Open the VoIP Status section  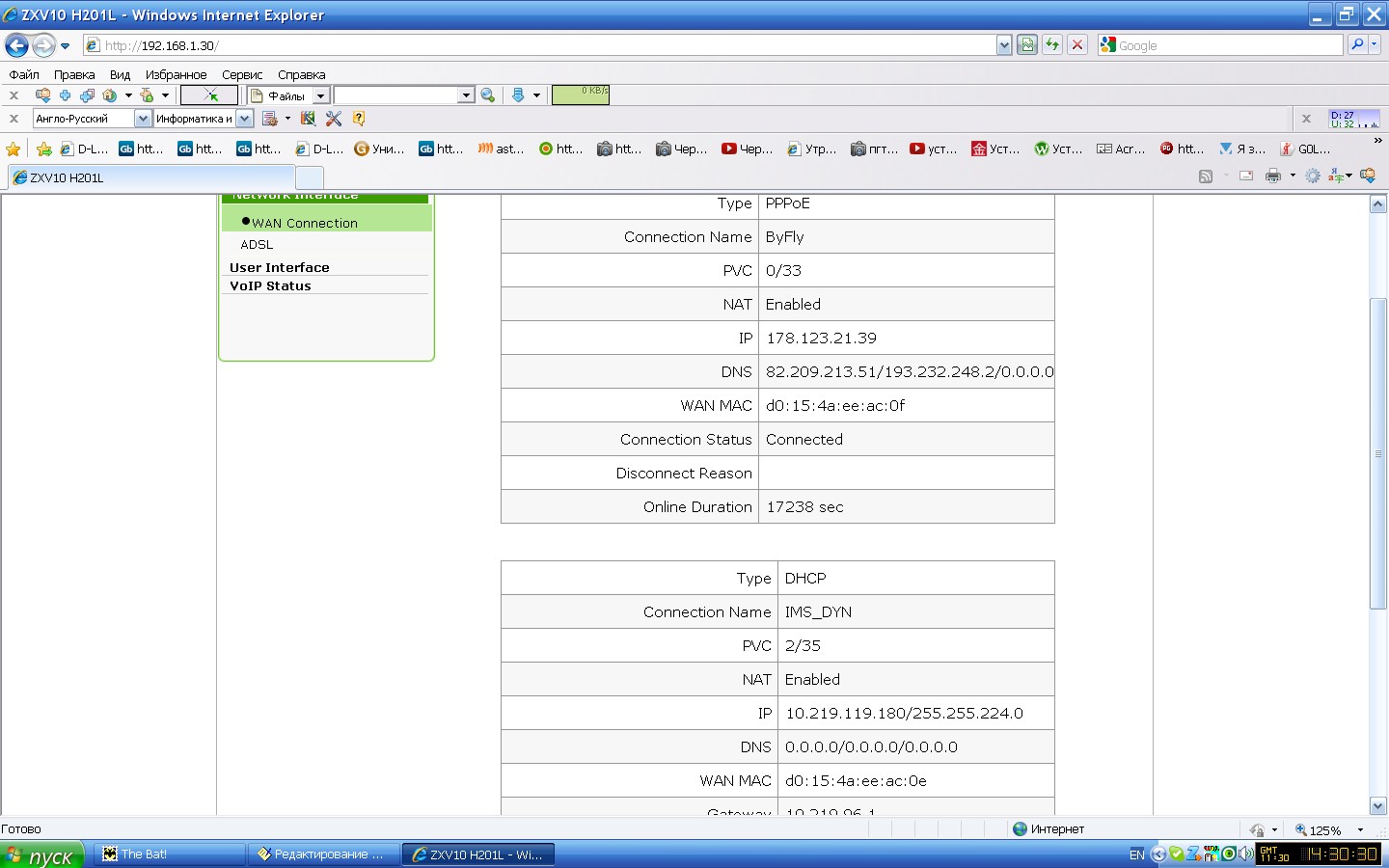point(270,285)
